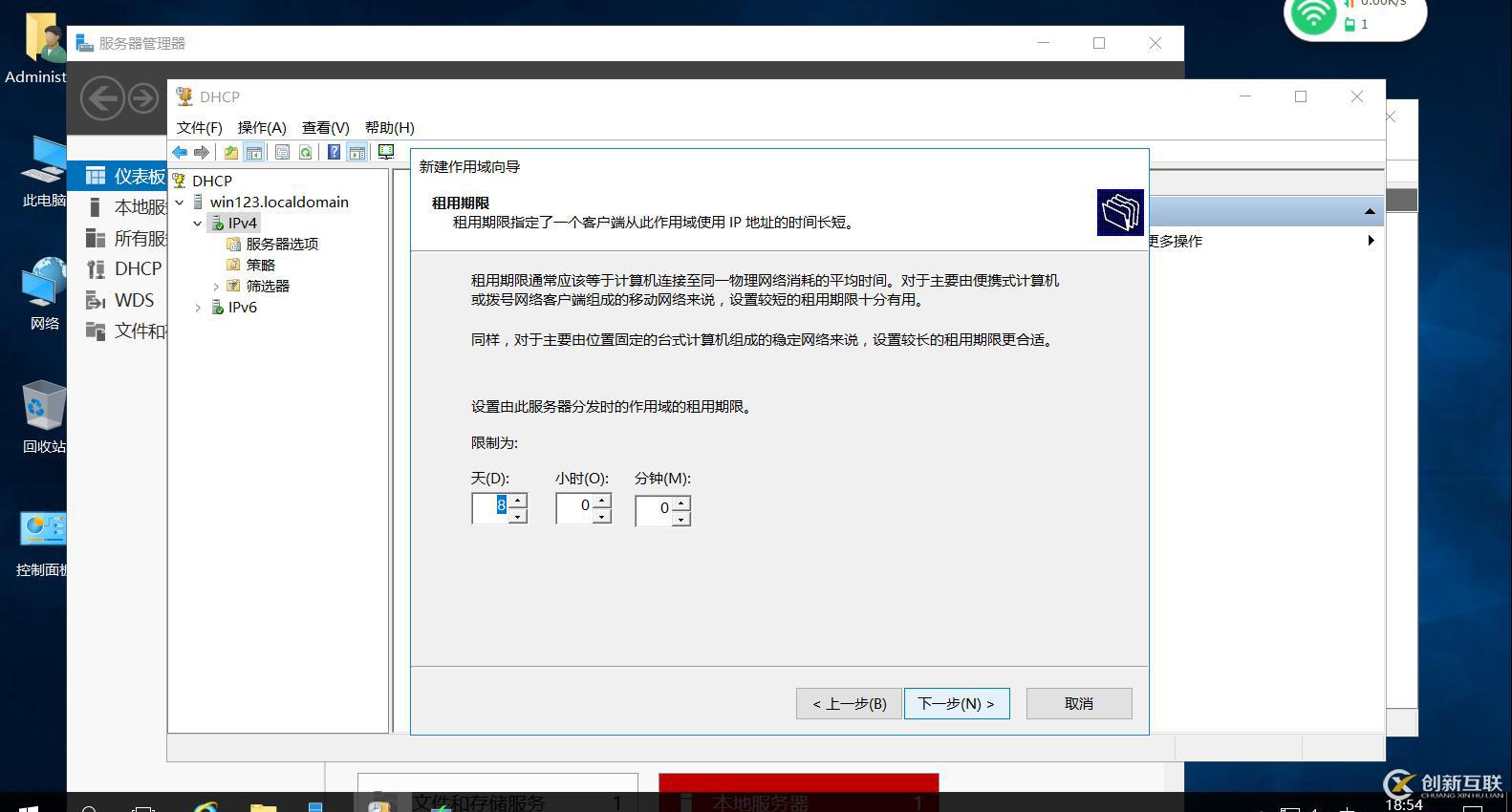Increase hours with the up spinner arrow
The image size is (1512, 812).
(602, 501)
